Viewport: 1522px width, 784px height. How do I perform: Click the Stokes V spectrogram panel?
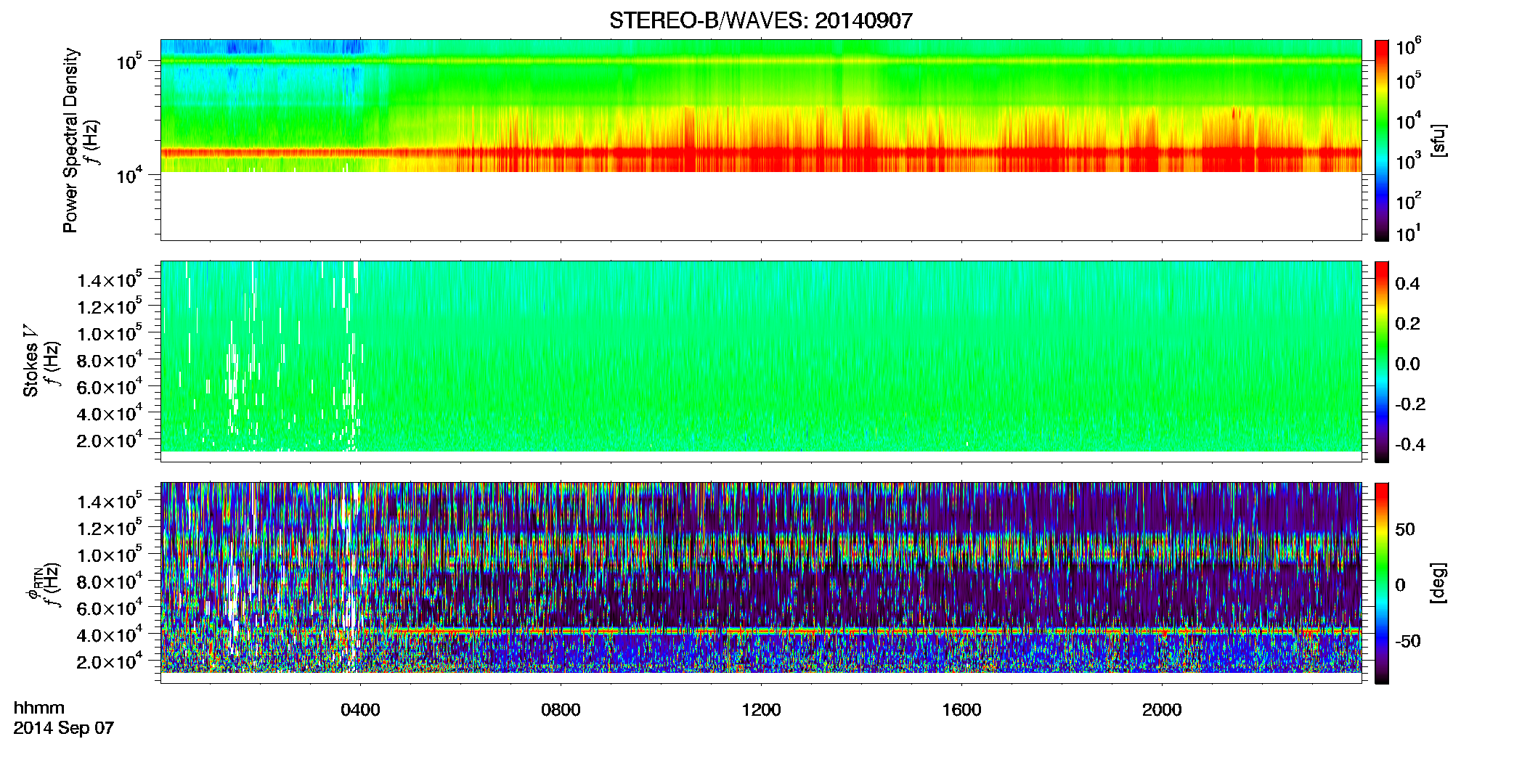click(x=761, y=362)
